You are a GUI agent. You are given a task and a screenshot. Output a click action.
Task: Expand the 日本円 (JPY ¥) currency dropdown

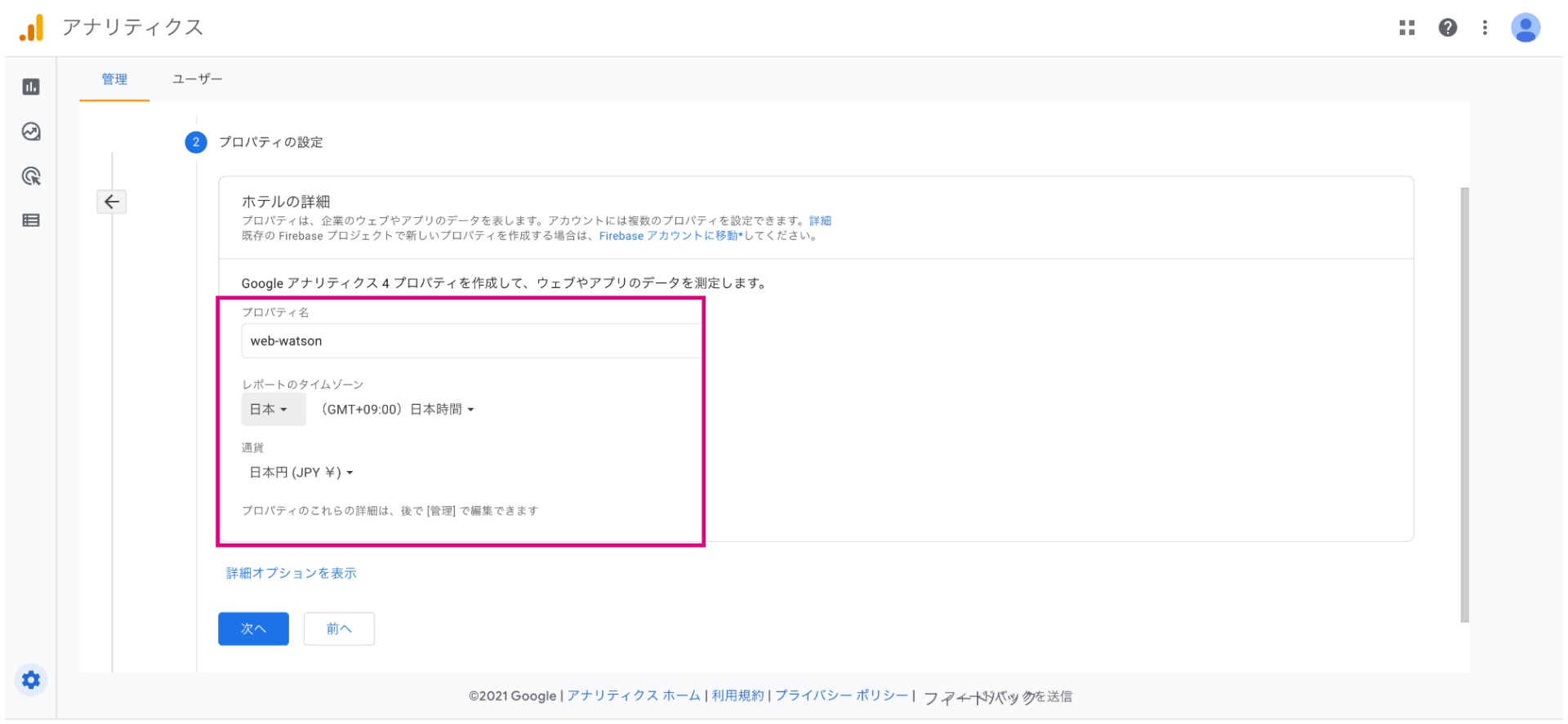[301, 473]
